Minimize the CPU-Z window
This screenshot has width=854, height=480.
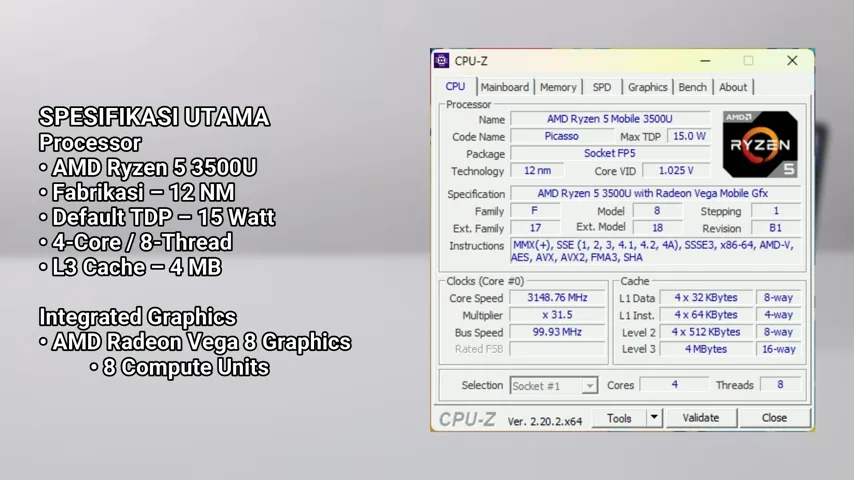click(x=705, y=61)
